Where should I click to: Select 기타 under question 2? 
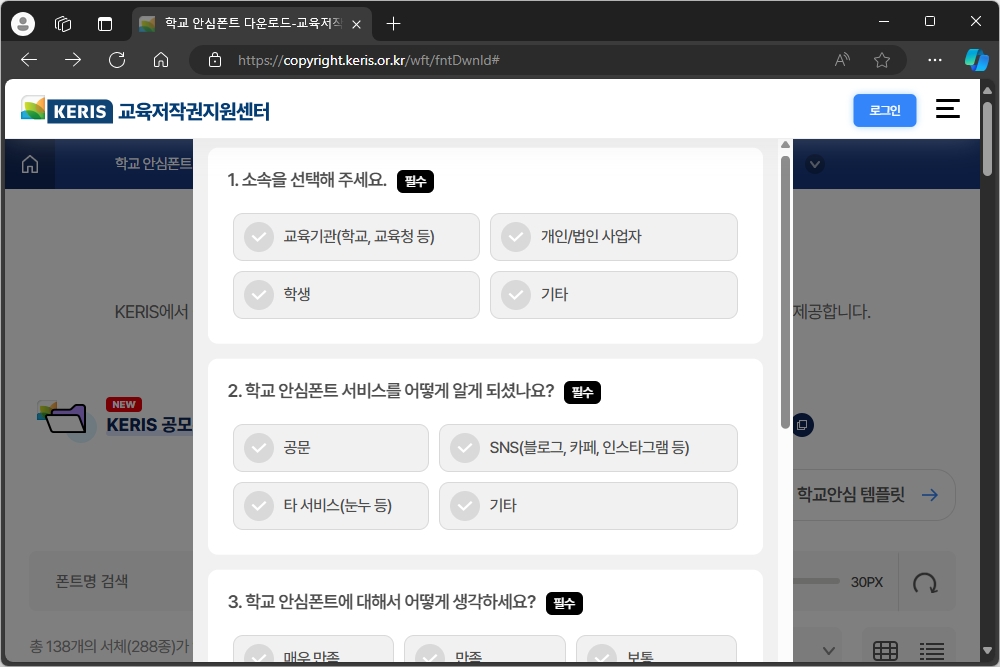(588, 506)
